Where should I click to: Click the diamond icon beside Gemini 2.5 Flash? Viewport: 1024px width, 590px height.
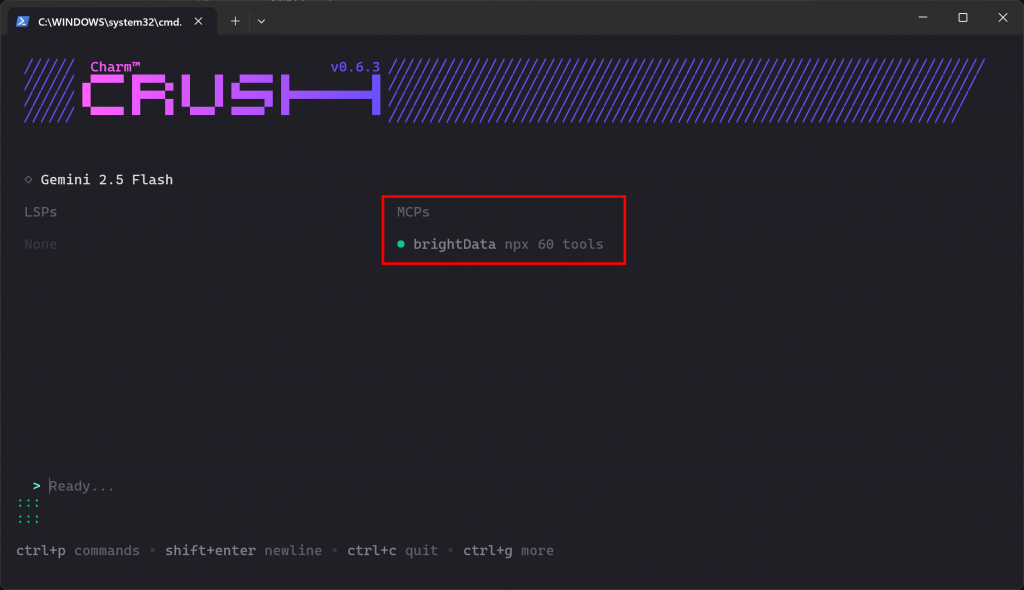point(28,180)
